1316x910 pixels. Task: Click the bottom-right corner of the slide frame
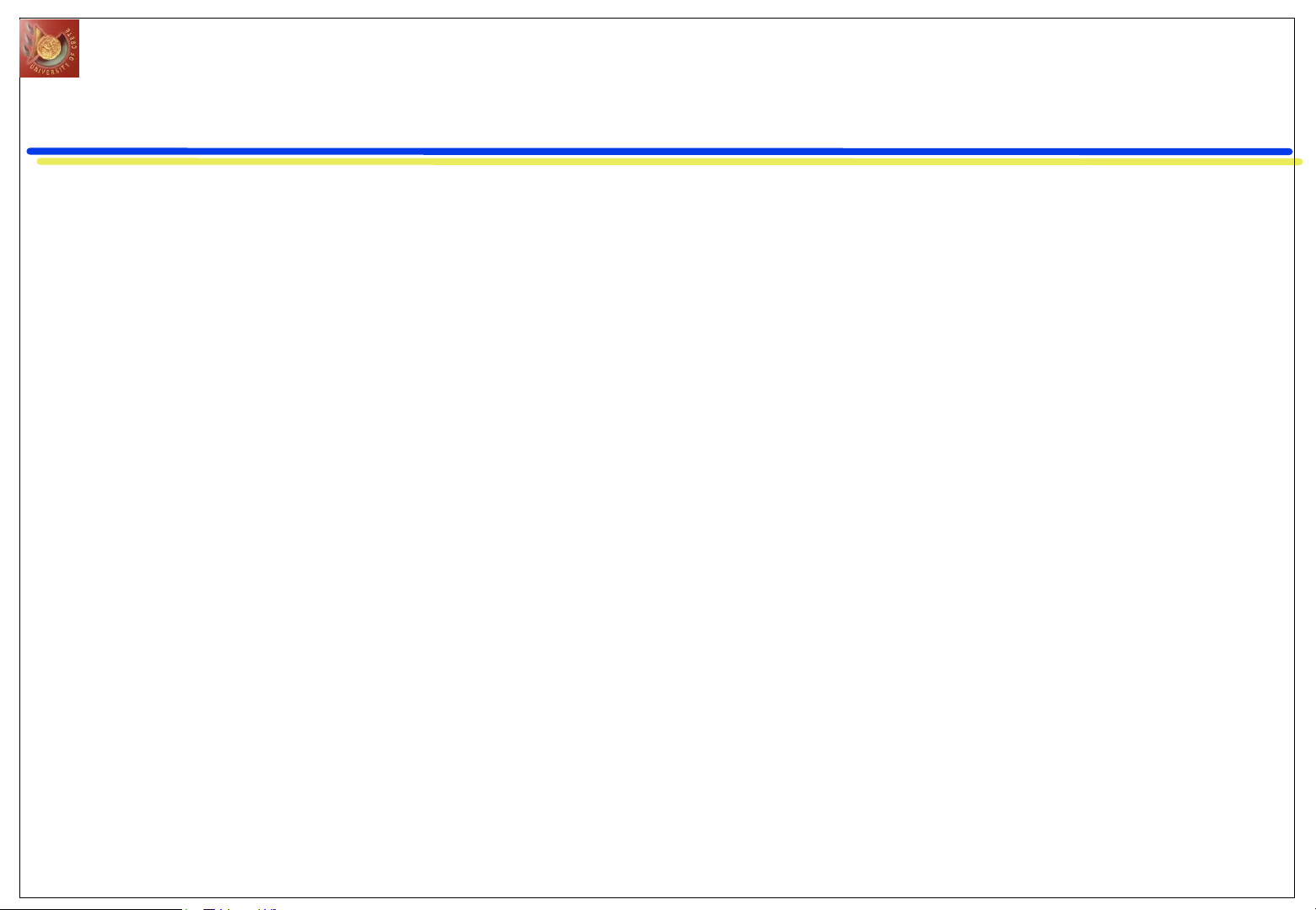[x=1294, y=897]
